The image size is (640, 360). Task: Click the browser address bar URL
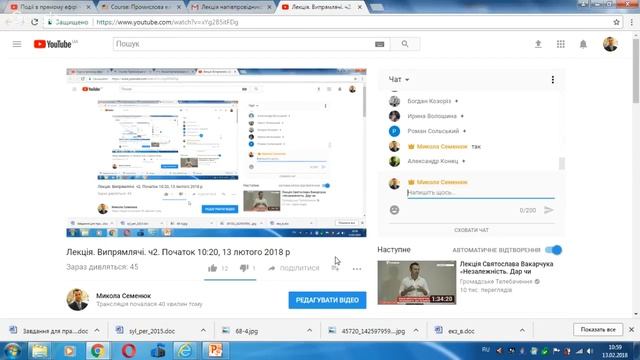coord(167,22)
